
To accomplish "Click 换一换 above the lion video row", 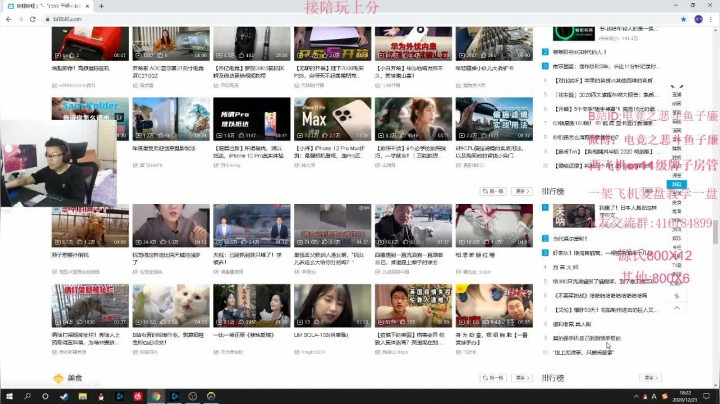I will (493, 191).
